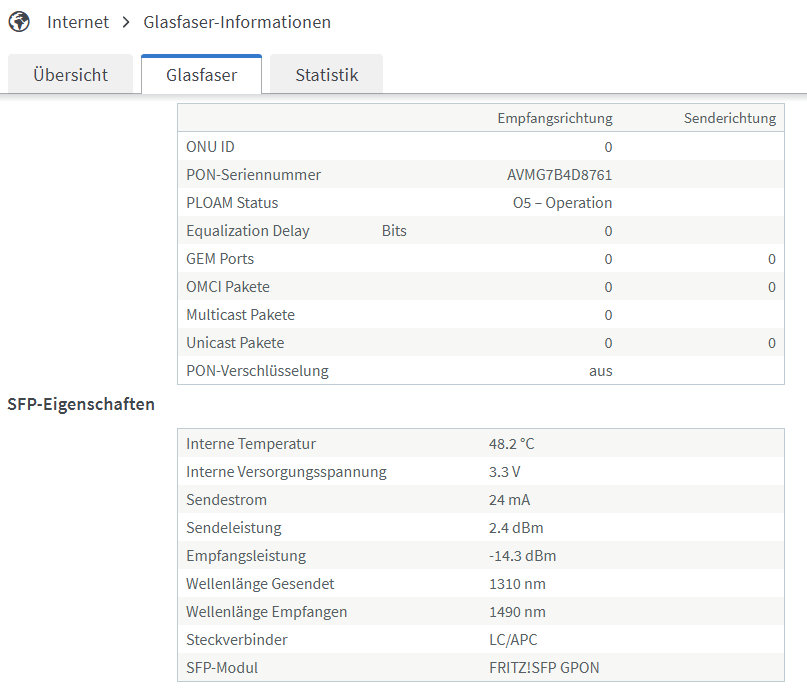The height and width of the screenshot is (691, 807).
Task: Select the Sendeleistung label
Action: pyautogui.click(x=234, y=528)
